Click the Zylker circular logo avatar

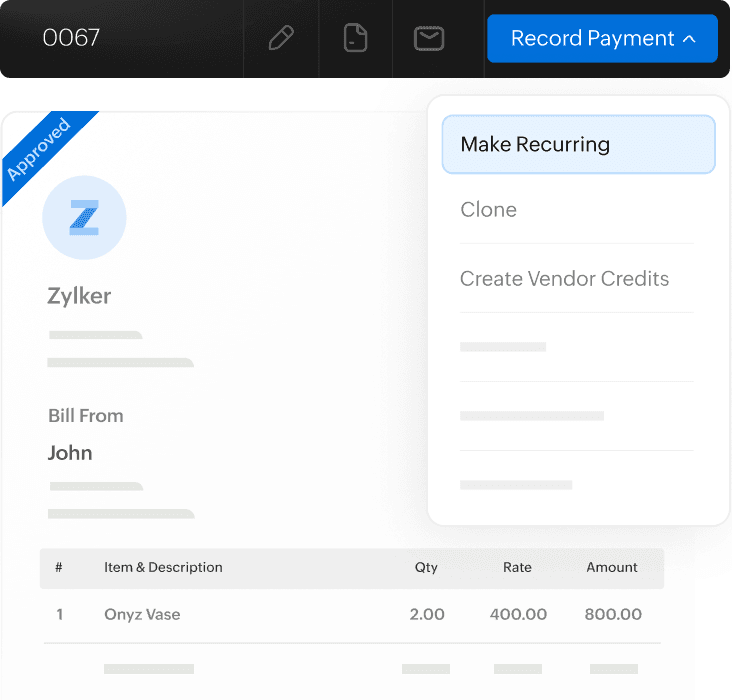[x=84, y=217]
